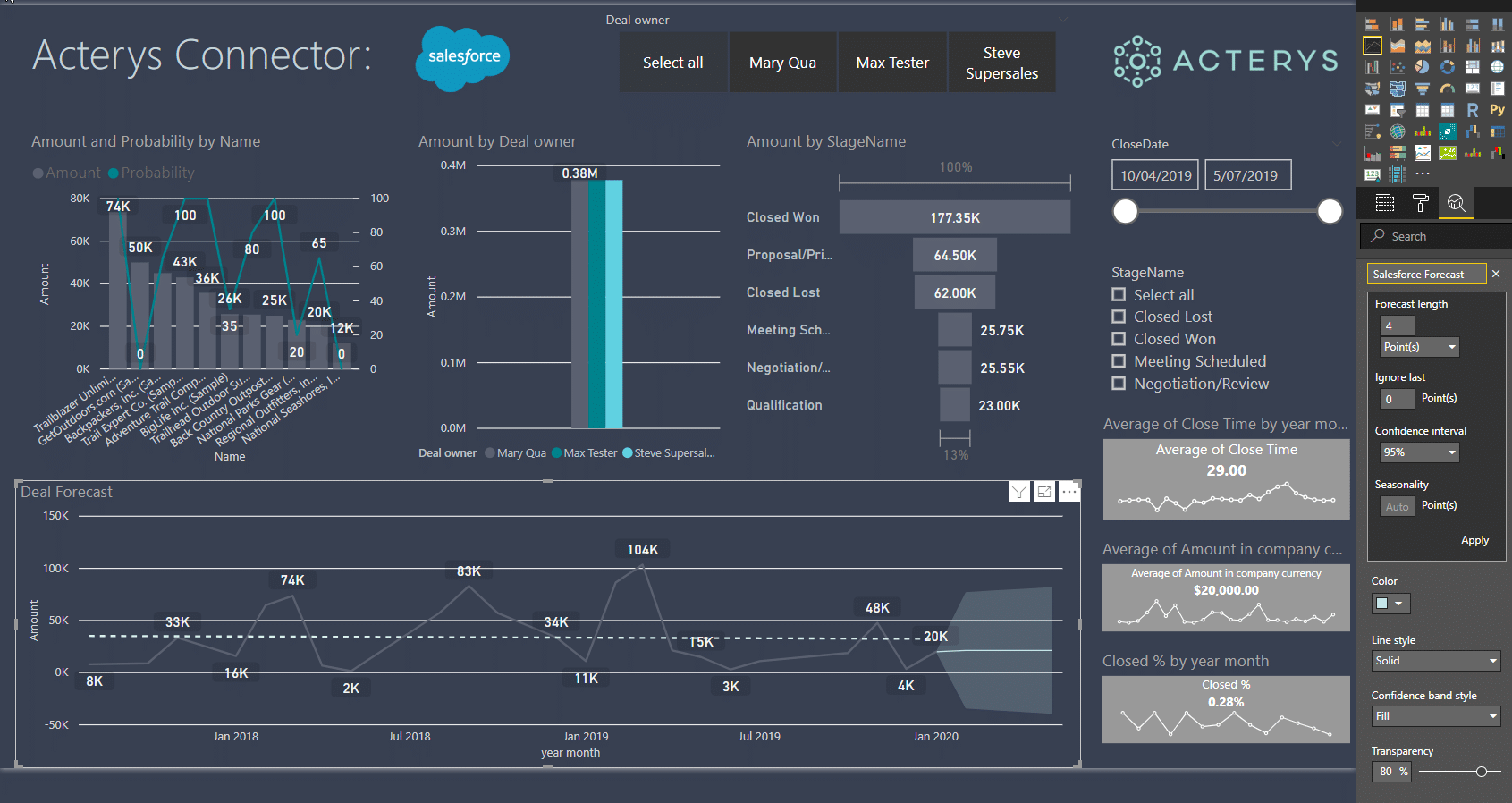Select the slicer visual
The height and width of the screenshot is (803, 1512).
[1398, 110]
